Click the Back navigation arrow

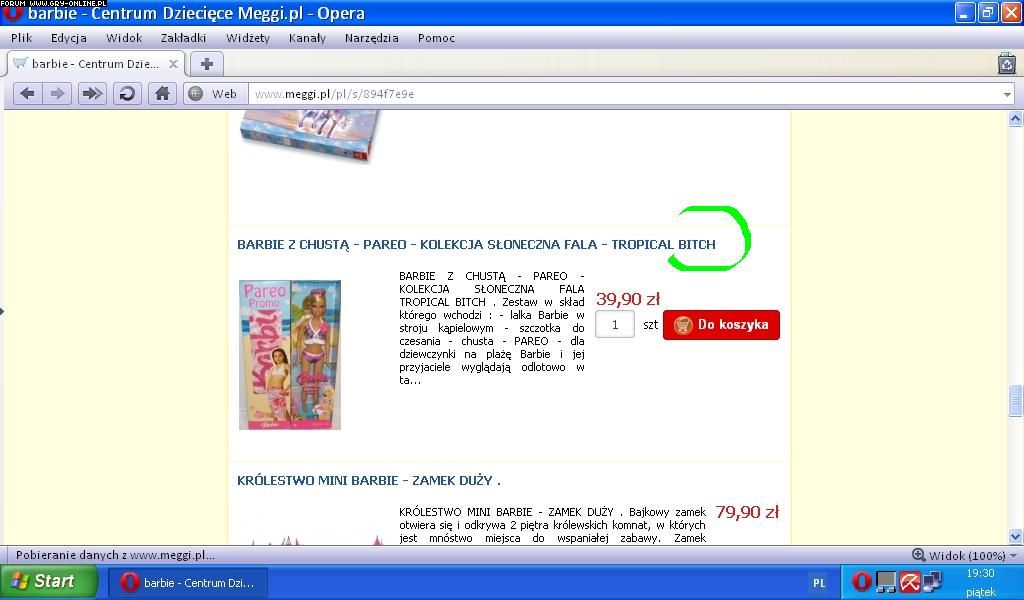pyautogui.click(x=27, y=93)
